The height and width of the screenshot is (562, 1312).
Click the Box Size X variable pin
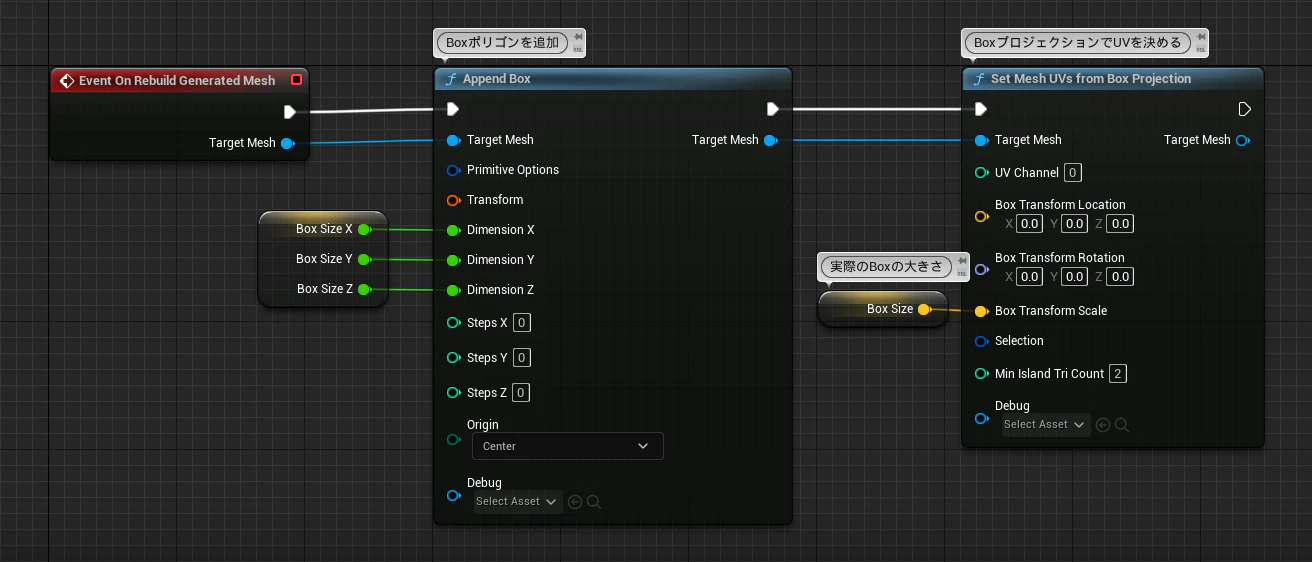(x=364, y=229)
